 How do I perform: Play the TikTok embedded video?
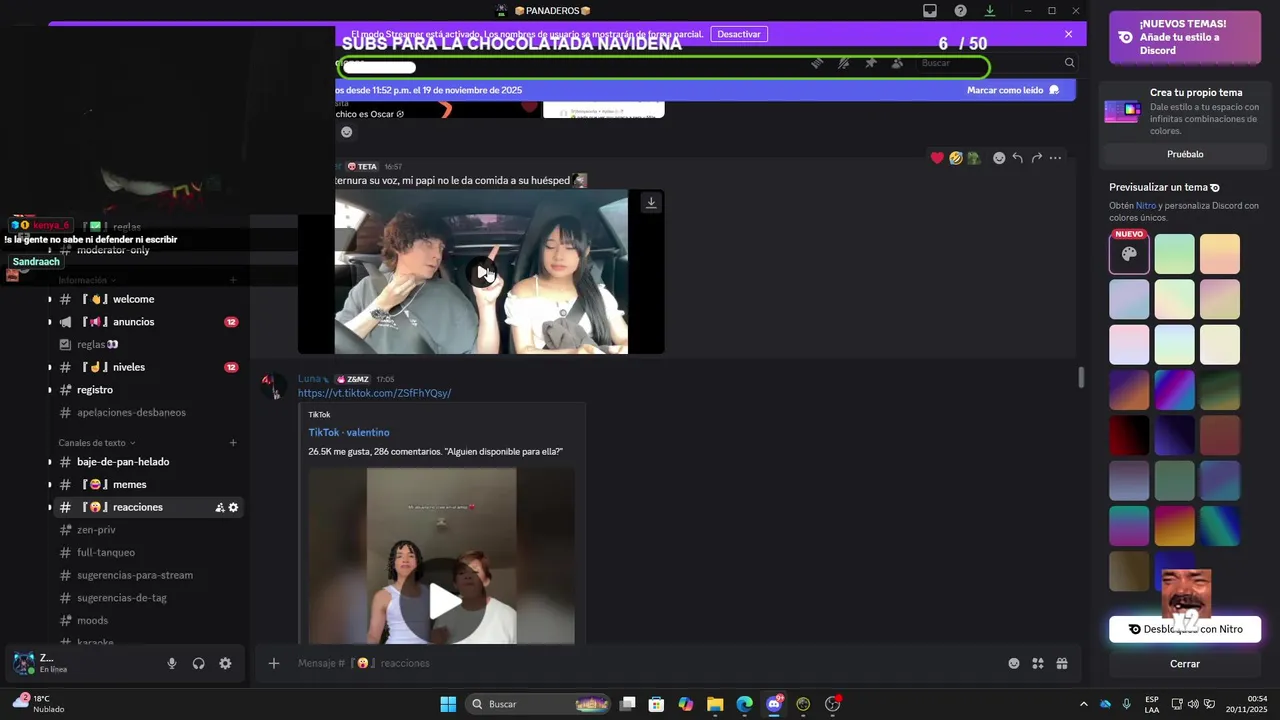coord(445,601)
